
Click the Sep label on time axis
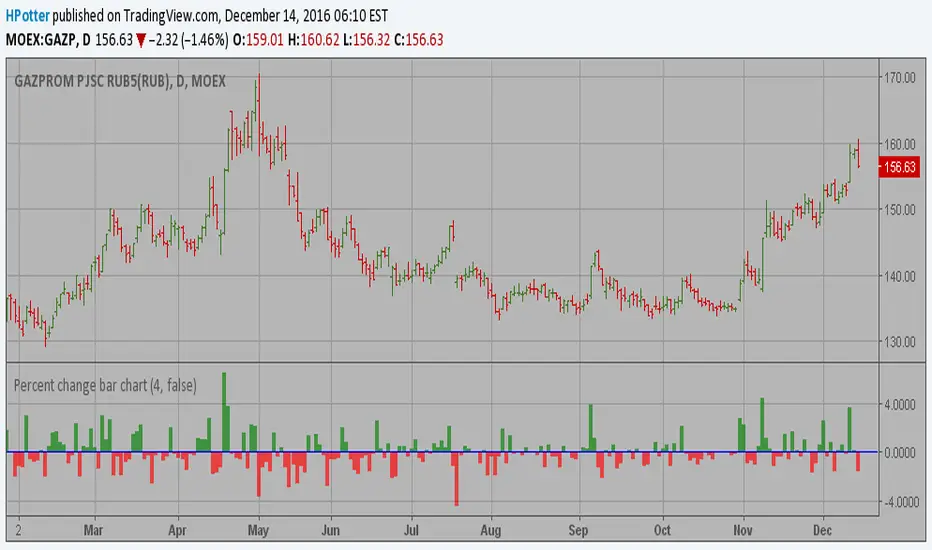tap(578, 530)
